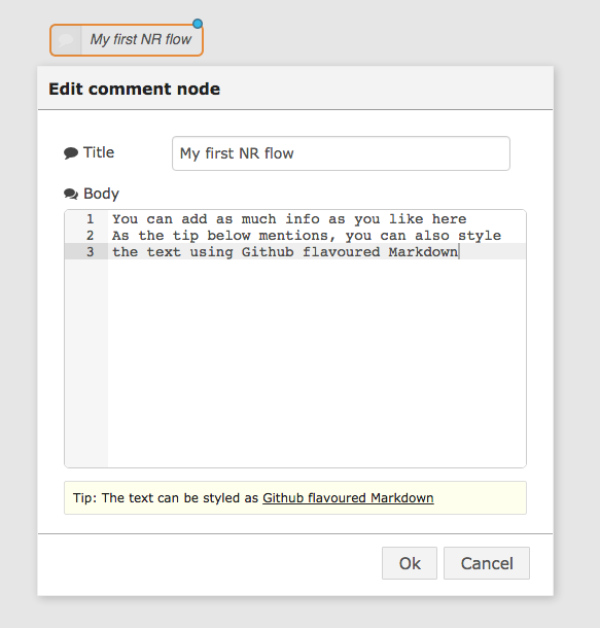Click the empty area of Body editor
The image size is (600, 628).
click(316, 360)
